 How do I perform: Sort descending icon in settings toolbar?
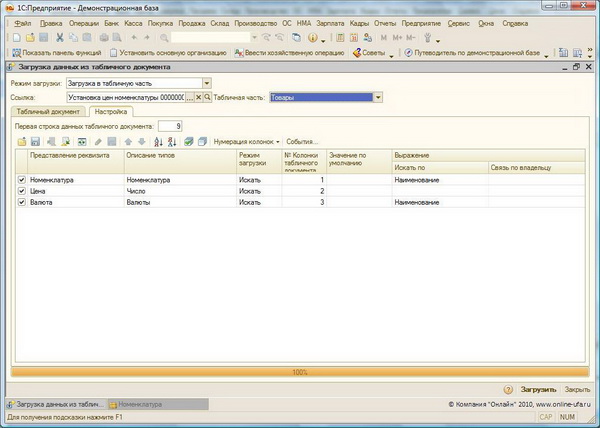172,142
